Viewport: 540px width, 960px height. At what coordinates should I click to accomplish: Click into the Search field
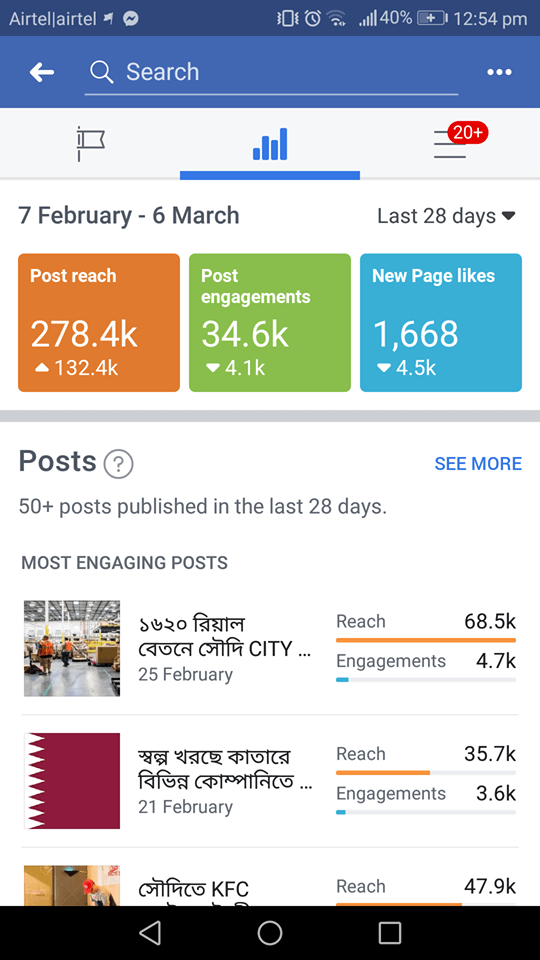[x=271, y=72]
